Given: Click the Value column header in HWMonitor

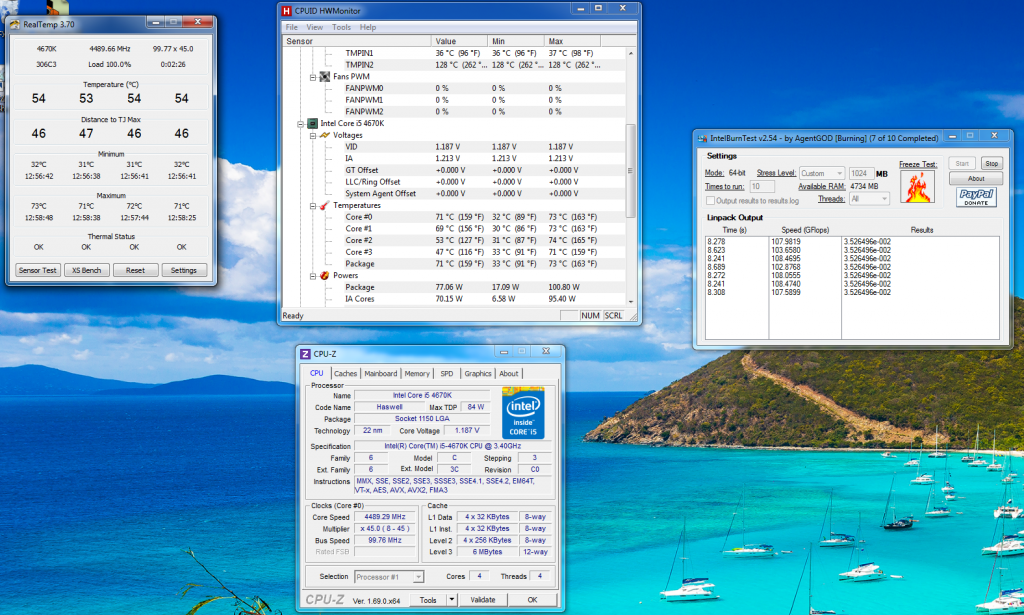Looking at the screenshot, I should (459, 41).
